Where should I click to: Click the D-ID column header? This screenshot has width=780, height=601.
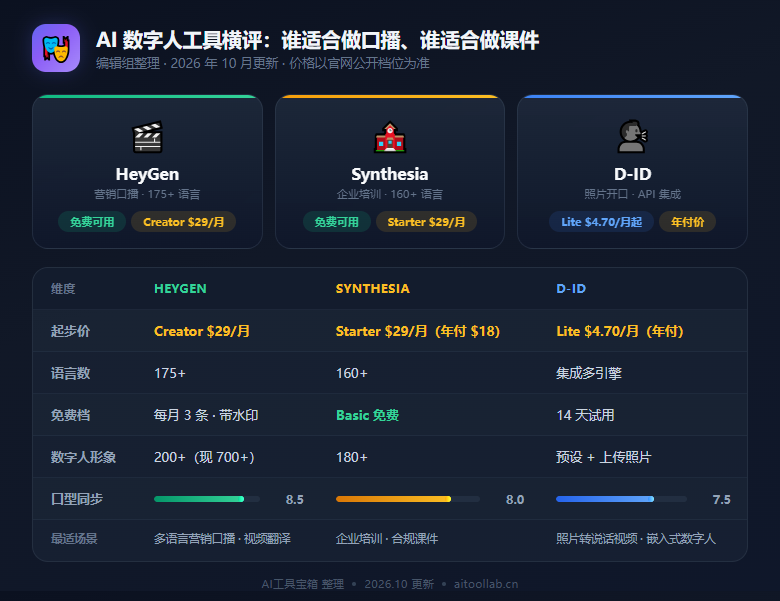tap(571, 289)
